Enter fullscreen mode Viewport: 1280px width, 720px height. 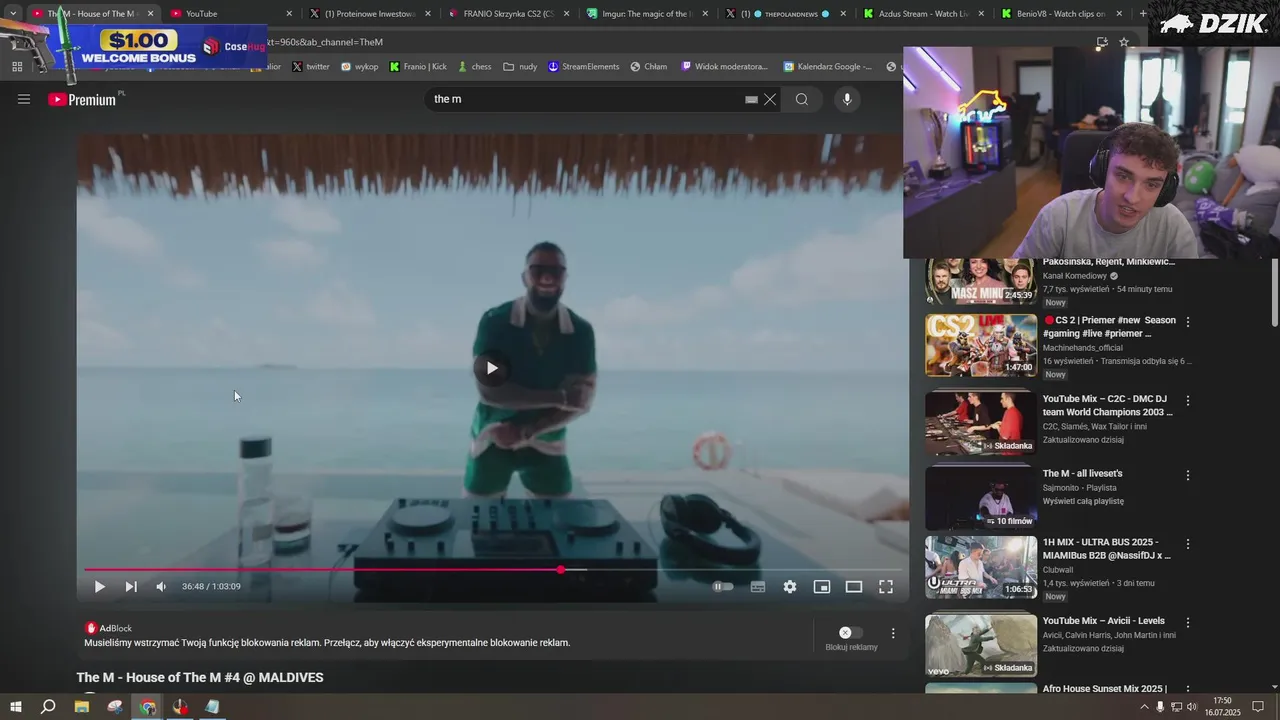(x=886, y=587)
